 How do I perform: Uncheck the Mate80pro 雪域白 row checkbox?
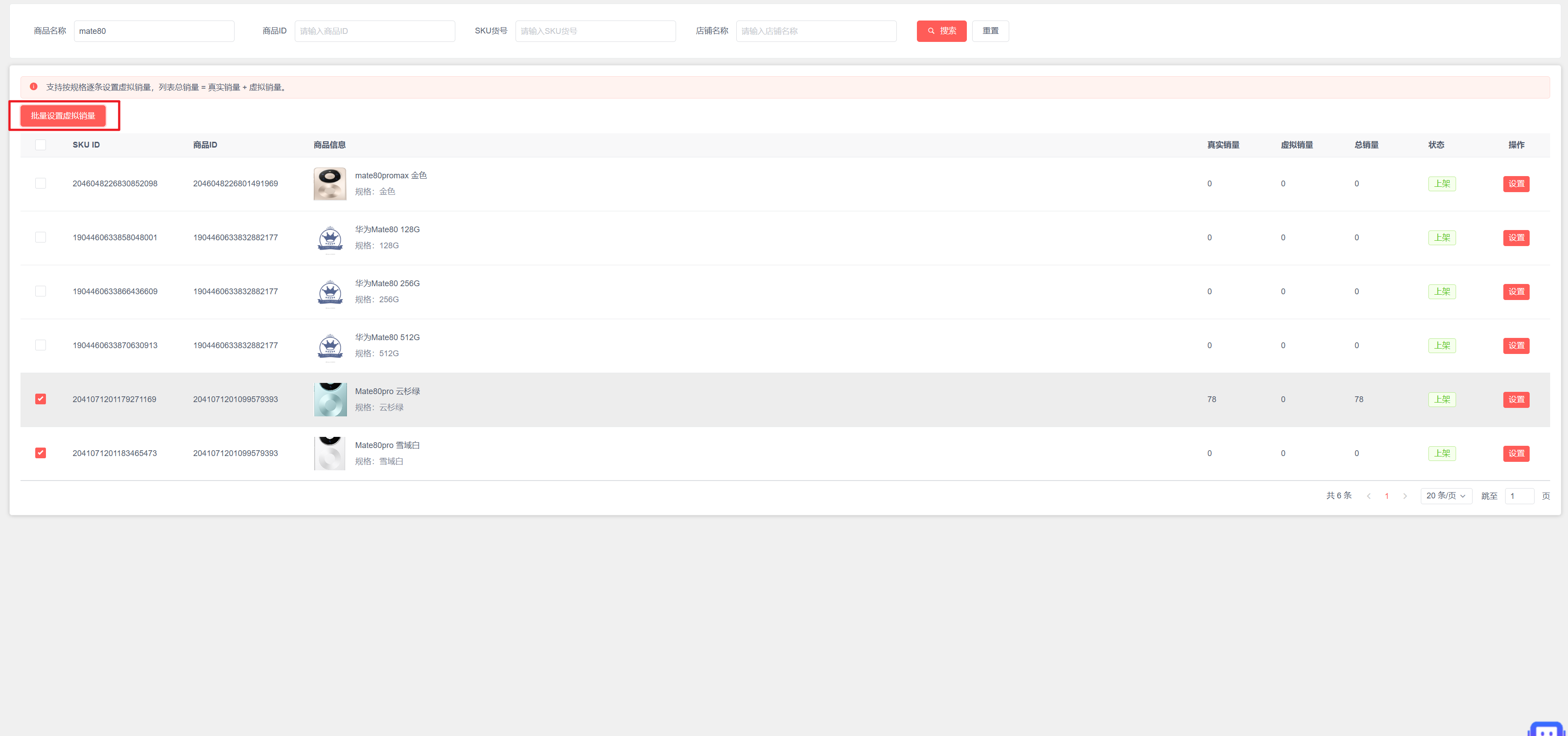41,453
